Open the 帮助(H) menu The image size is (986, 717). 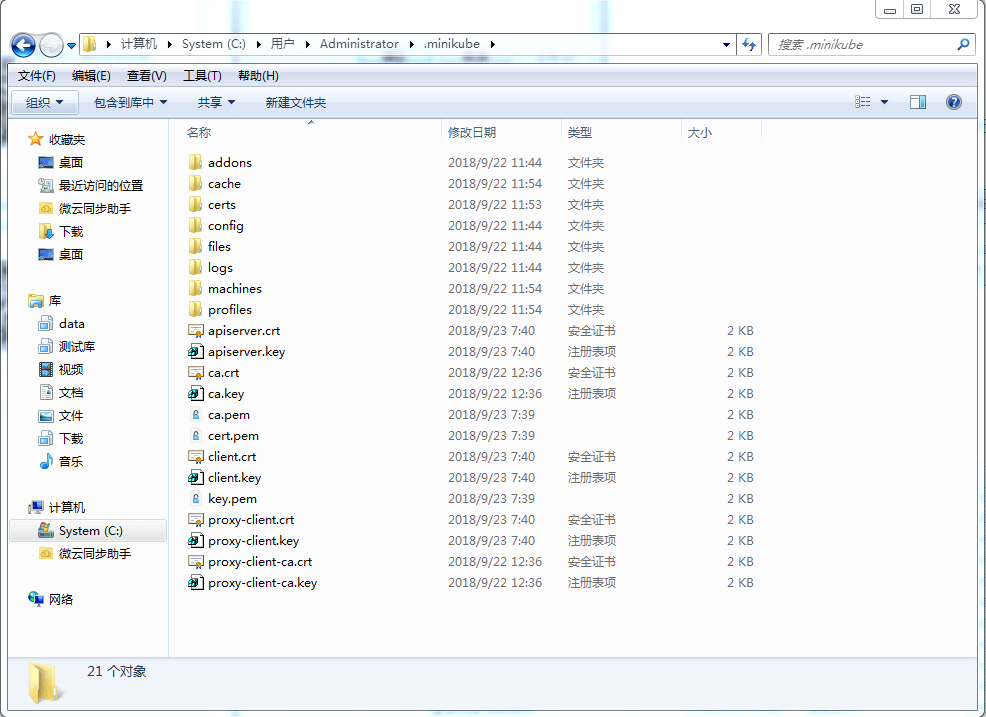(x=258, y=75)
